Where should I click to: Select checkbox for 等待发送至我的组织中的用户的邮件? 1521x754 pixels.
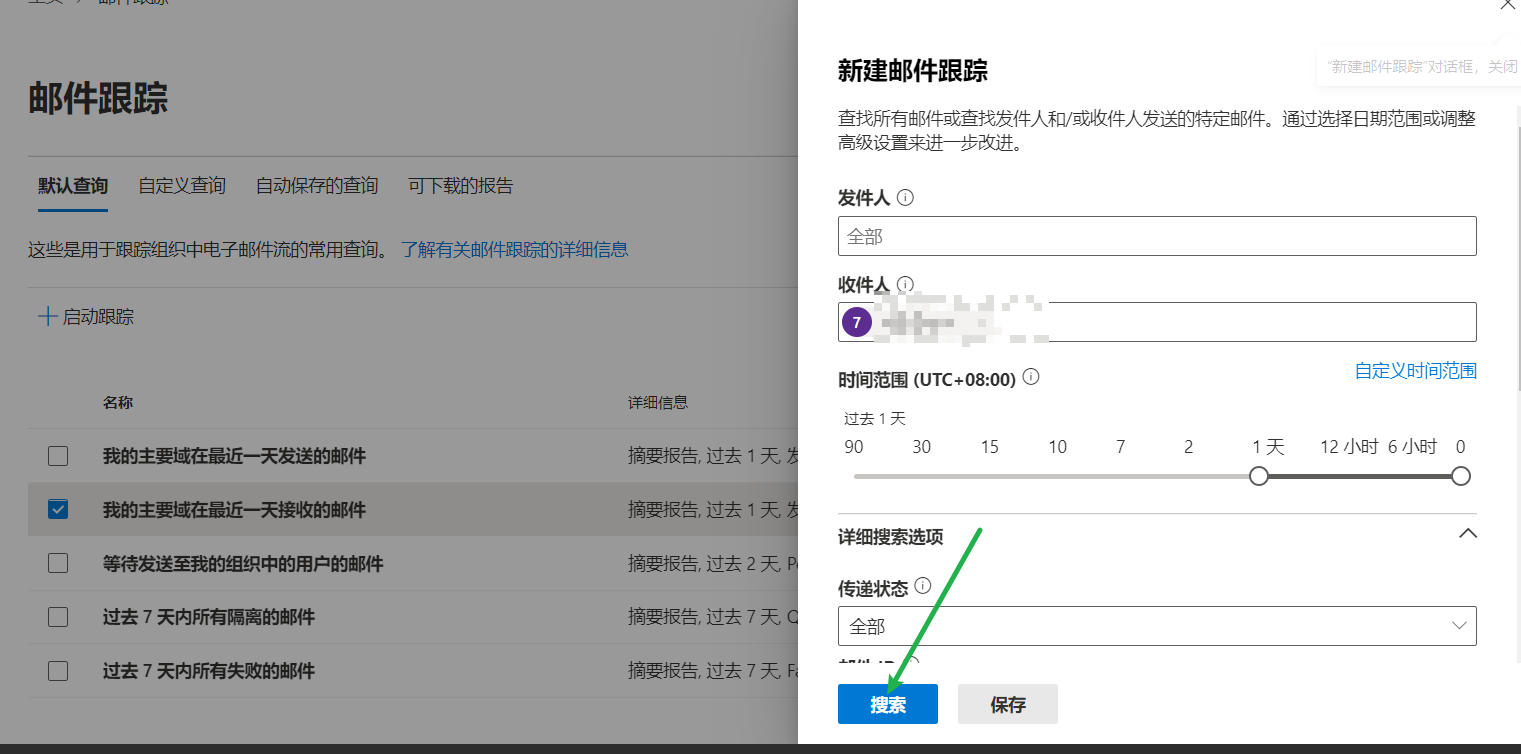[x=58, y=563]
